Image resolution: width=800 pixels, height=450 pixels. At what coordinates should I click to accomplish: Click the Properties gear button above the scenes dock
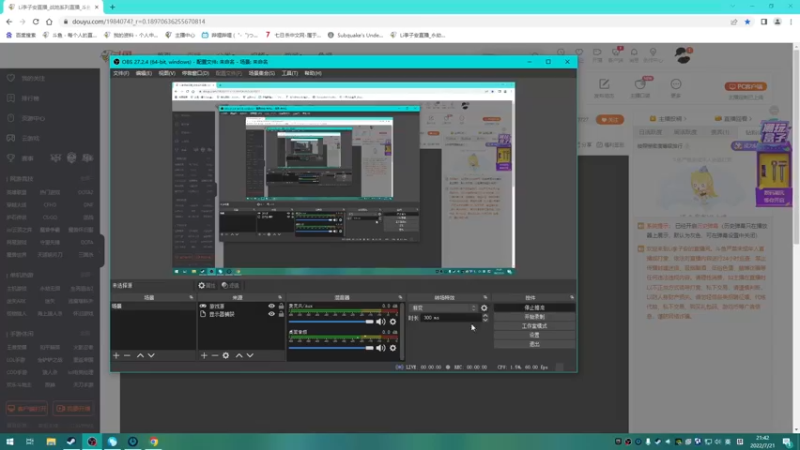coord(207,285)
